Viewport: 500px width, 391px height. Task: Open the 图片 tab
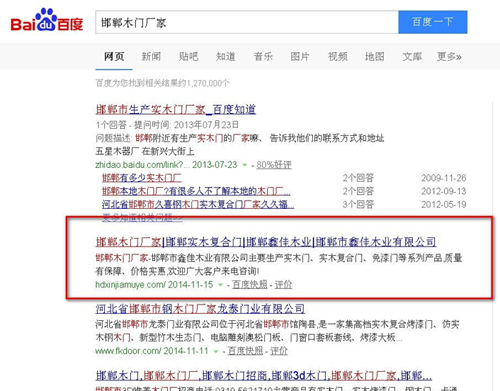300,56
